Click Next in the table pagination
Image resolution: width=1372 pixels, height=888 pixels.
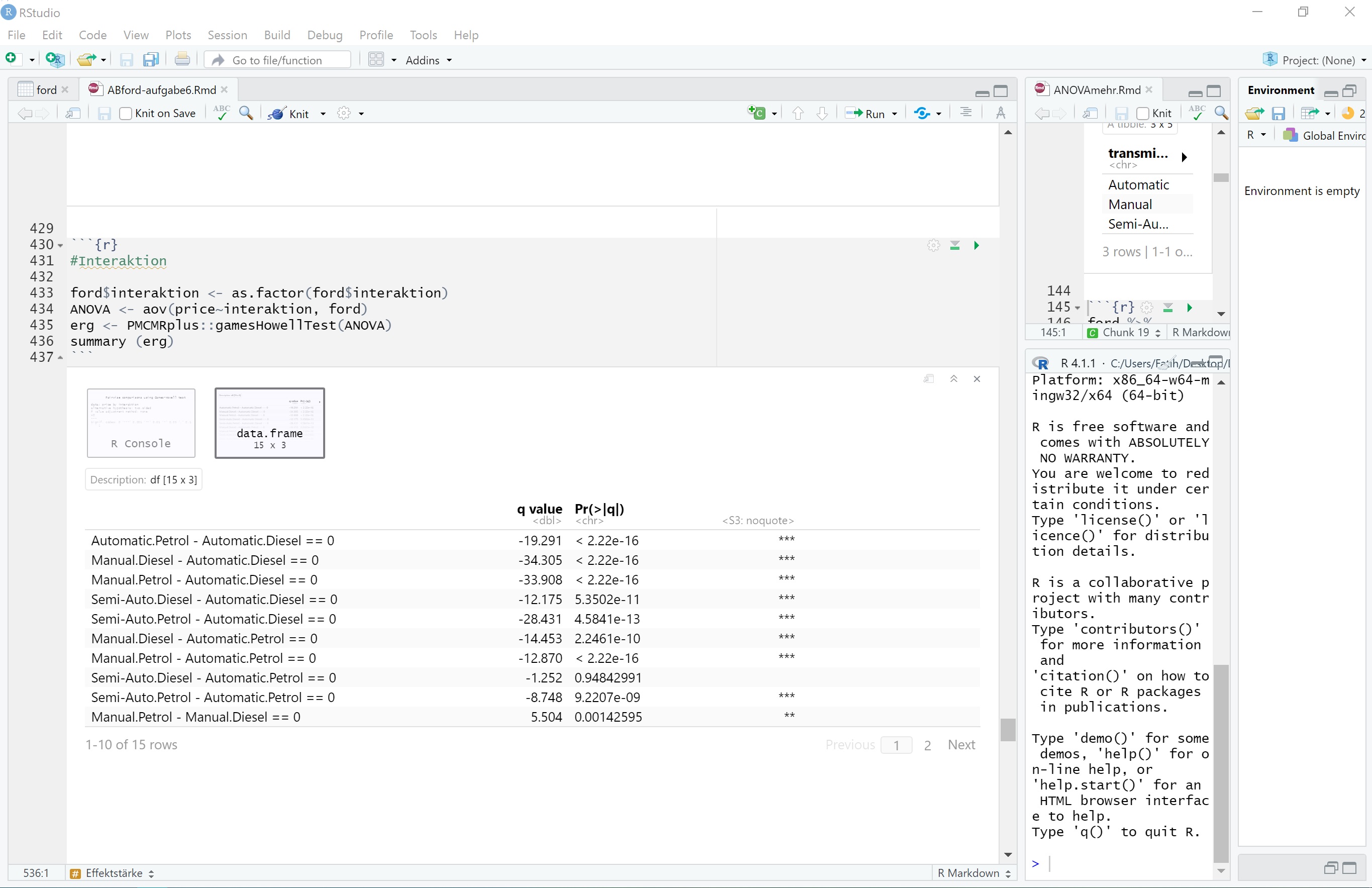961,744
